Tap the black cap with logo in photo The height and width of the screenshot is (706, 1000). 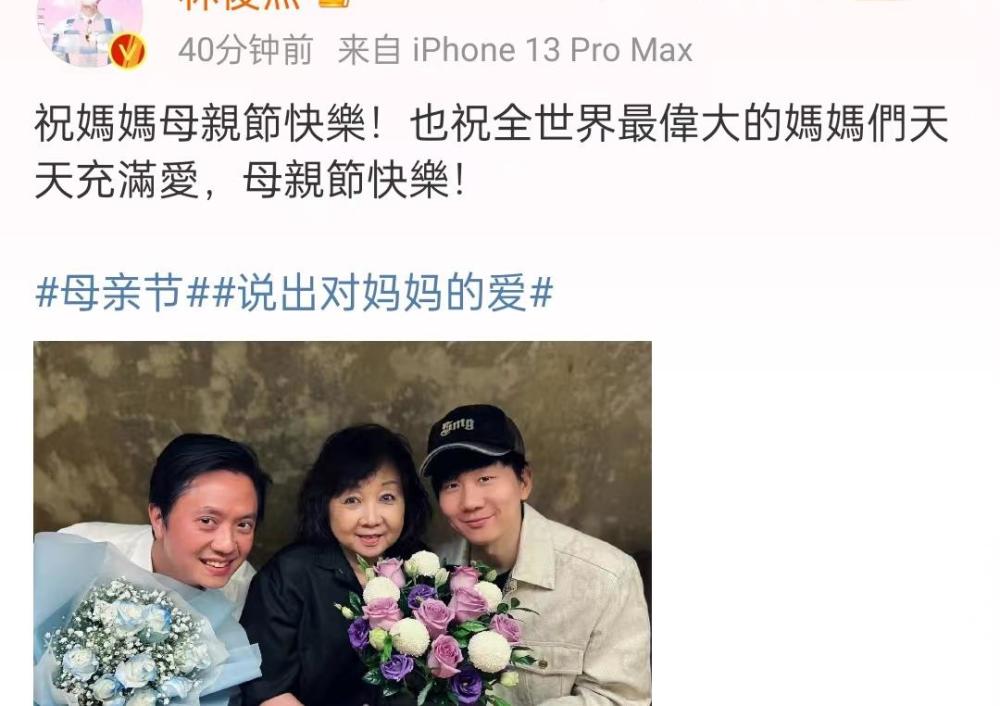click(471, 438)
